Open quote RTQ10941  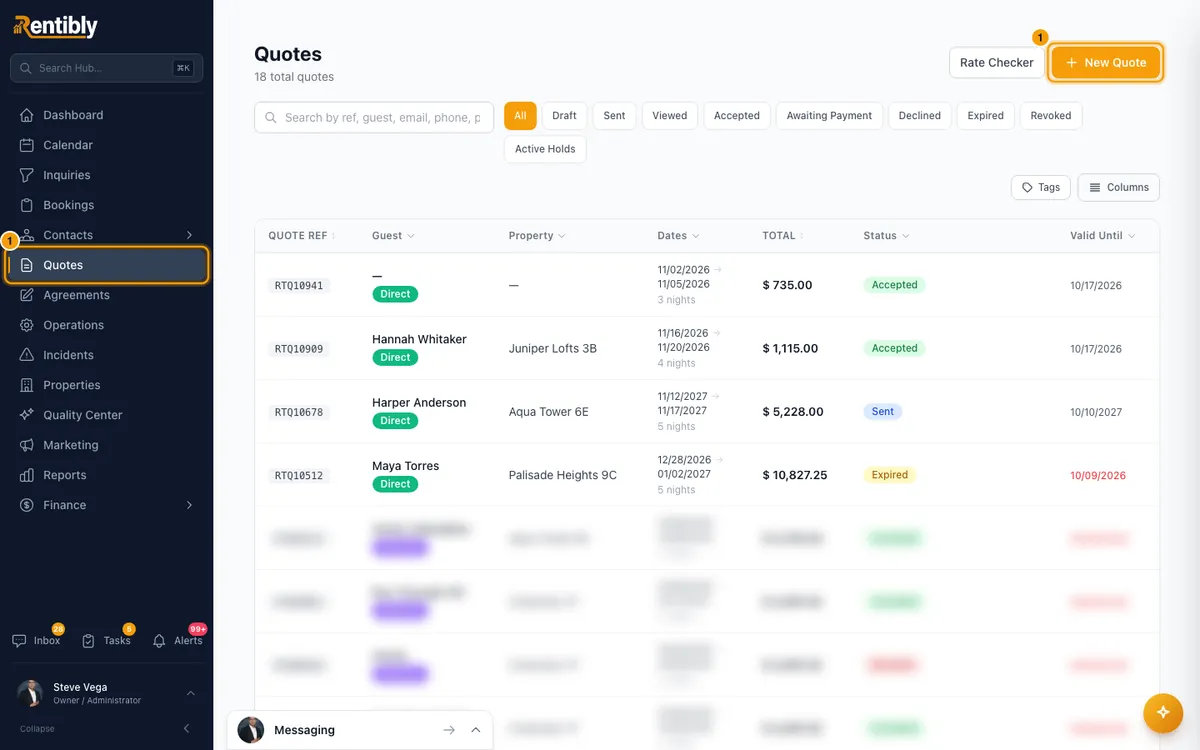click(x=299, y=285)
